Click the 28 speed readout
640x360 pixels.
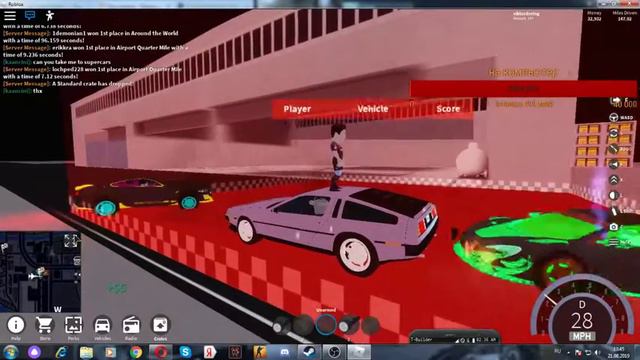(x=582, y=321)
